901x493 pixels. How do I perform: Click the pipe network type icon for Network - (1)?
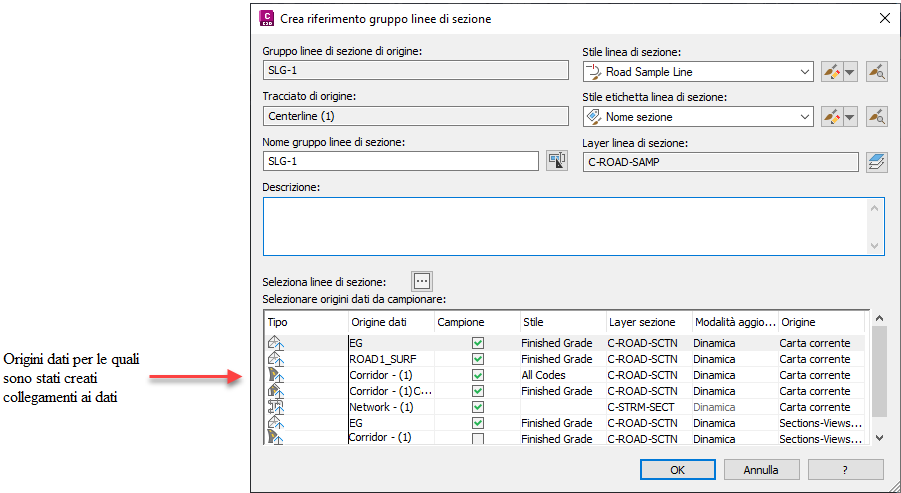[x=277, y=407]
